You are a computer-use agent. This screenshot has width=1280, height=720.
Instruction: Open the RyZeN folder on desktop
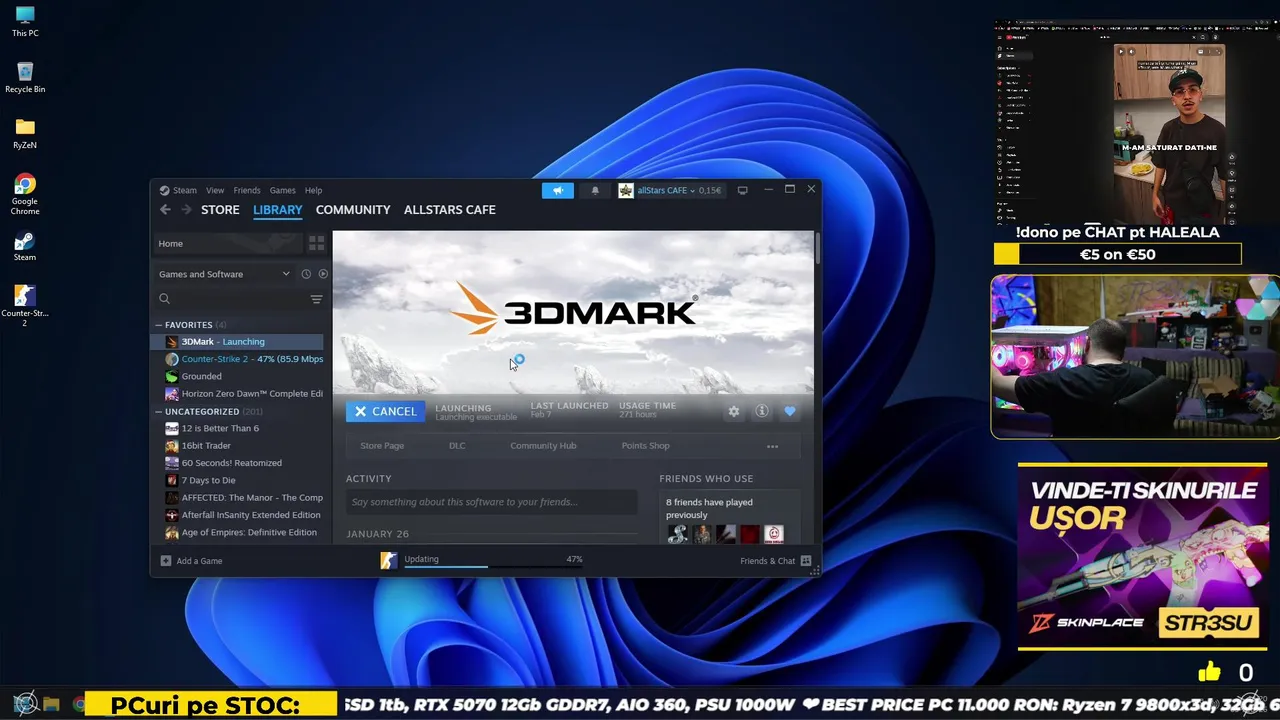click(25, 134)
